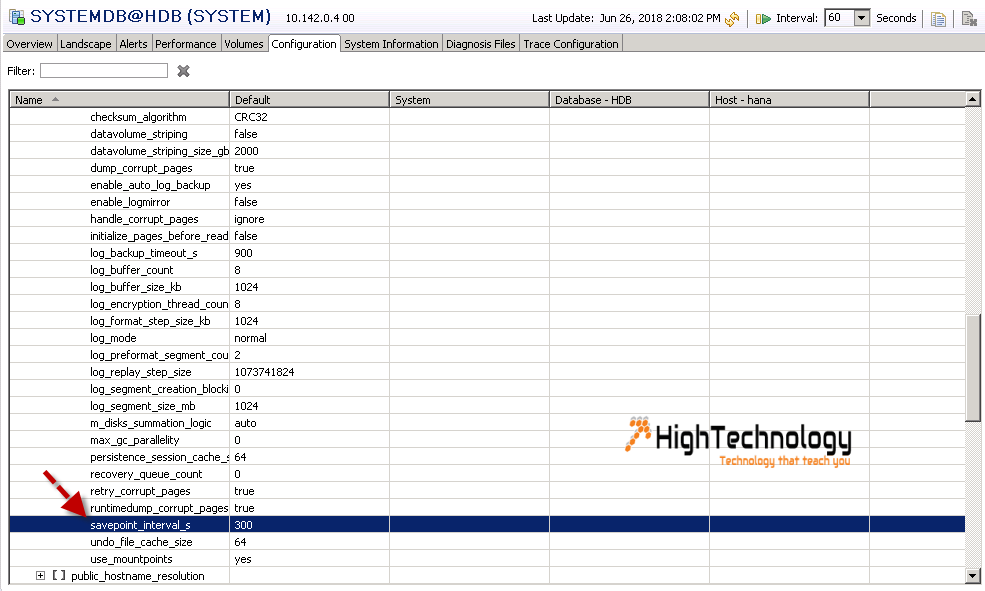Select the recovery_queue_count parameter
This screenshot has height=591, width=985.
[487, 473]
